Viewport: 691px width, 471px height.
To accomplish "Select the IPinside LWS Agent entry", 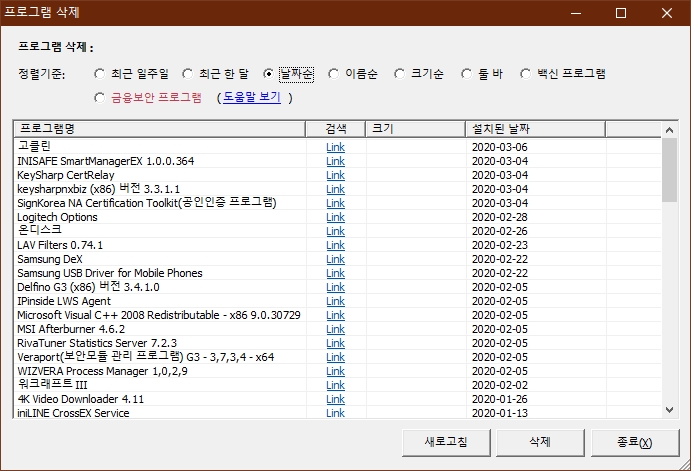I will click(x=337, y=301).
